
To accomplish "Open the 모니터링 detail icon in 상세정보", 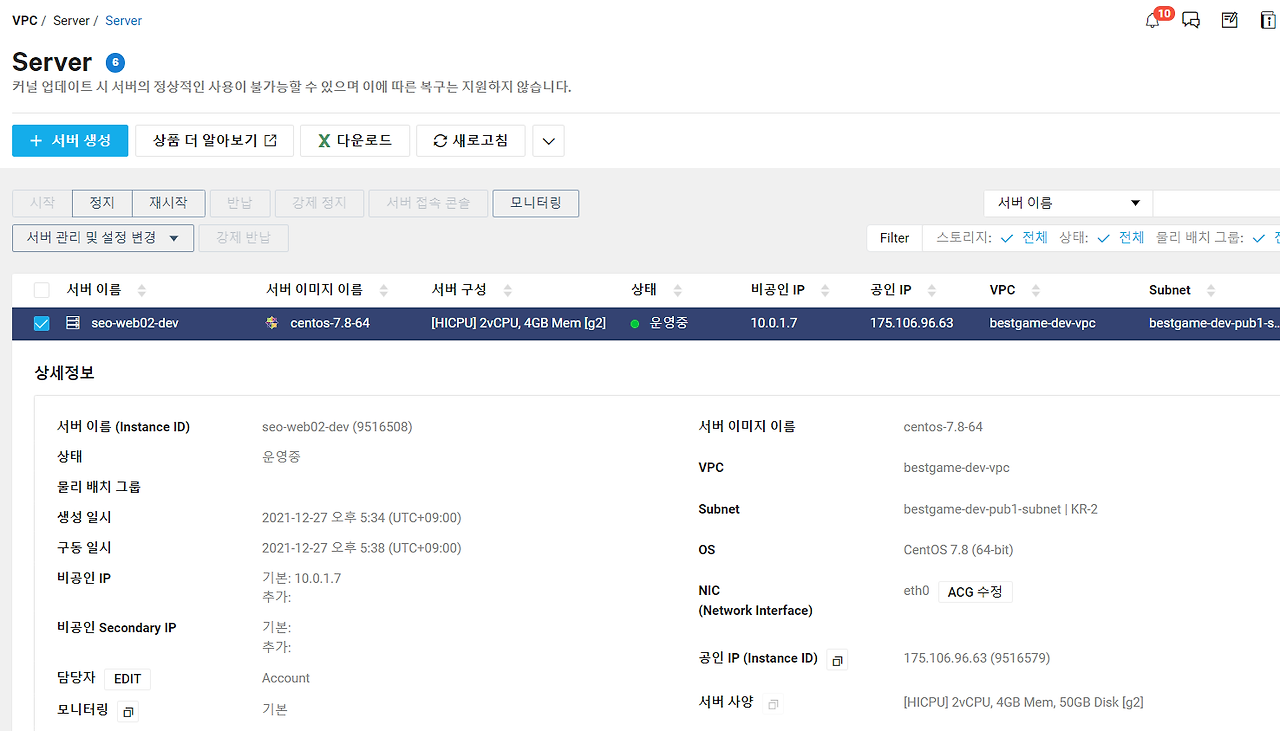I will (x=128, y=711).
